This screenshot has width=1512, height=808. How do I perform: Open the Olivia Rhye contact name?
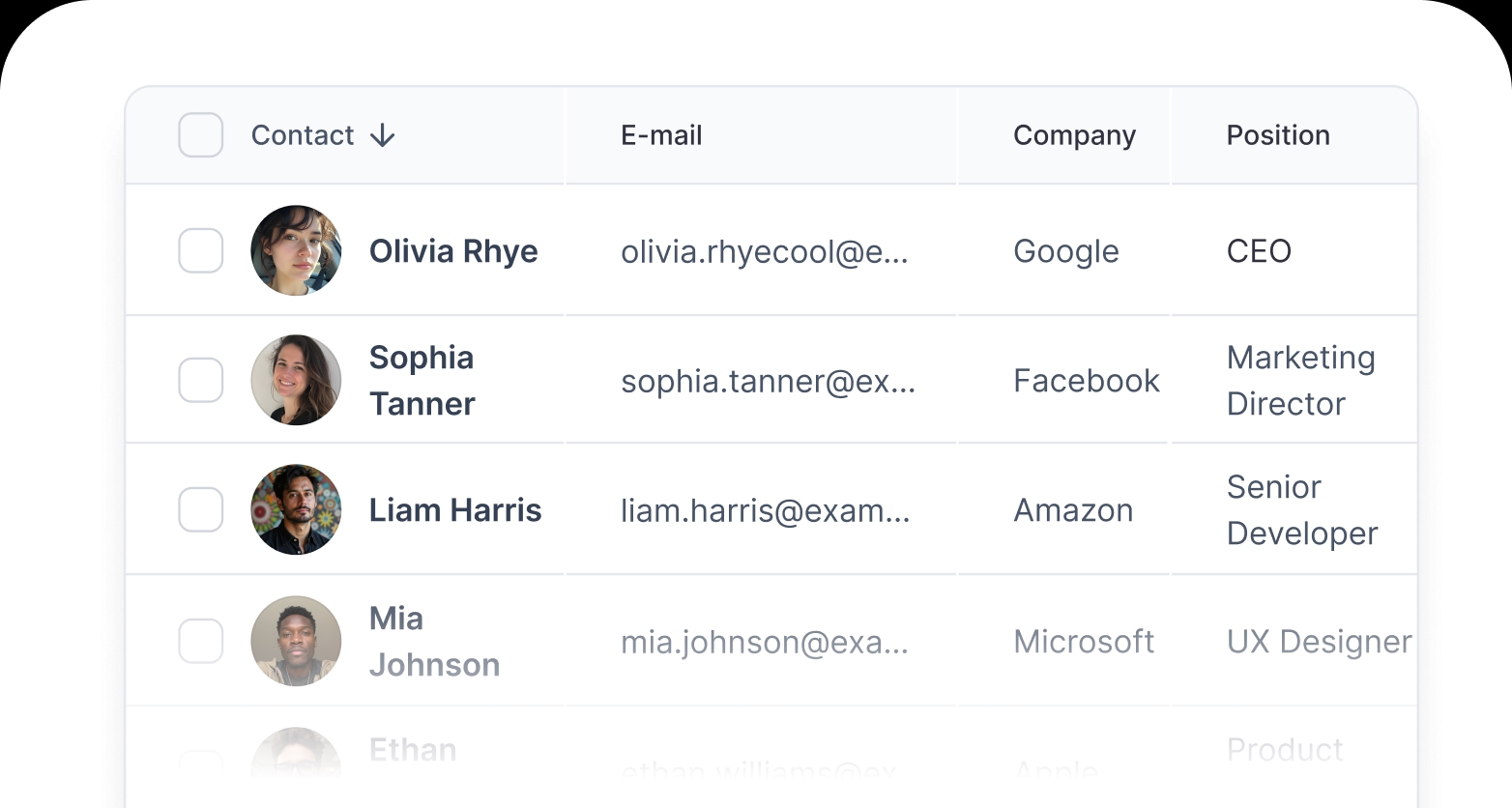tap(453, 251)
